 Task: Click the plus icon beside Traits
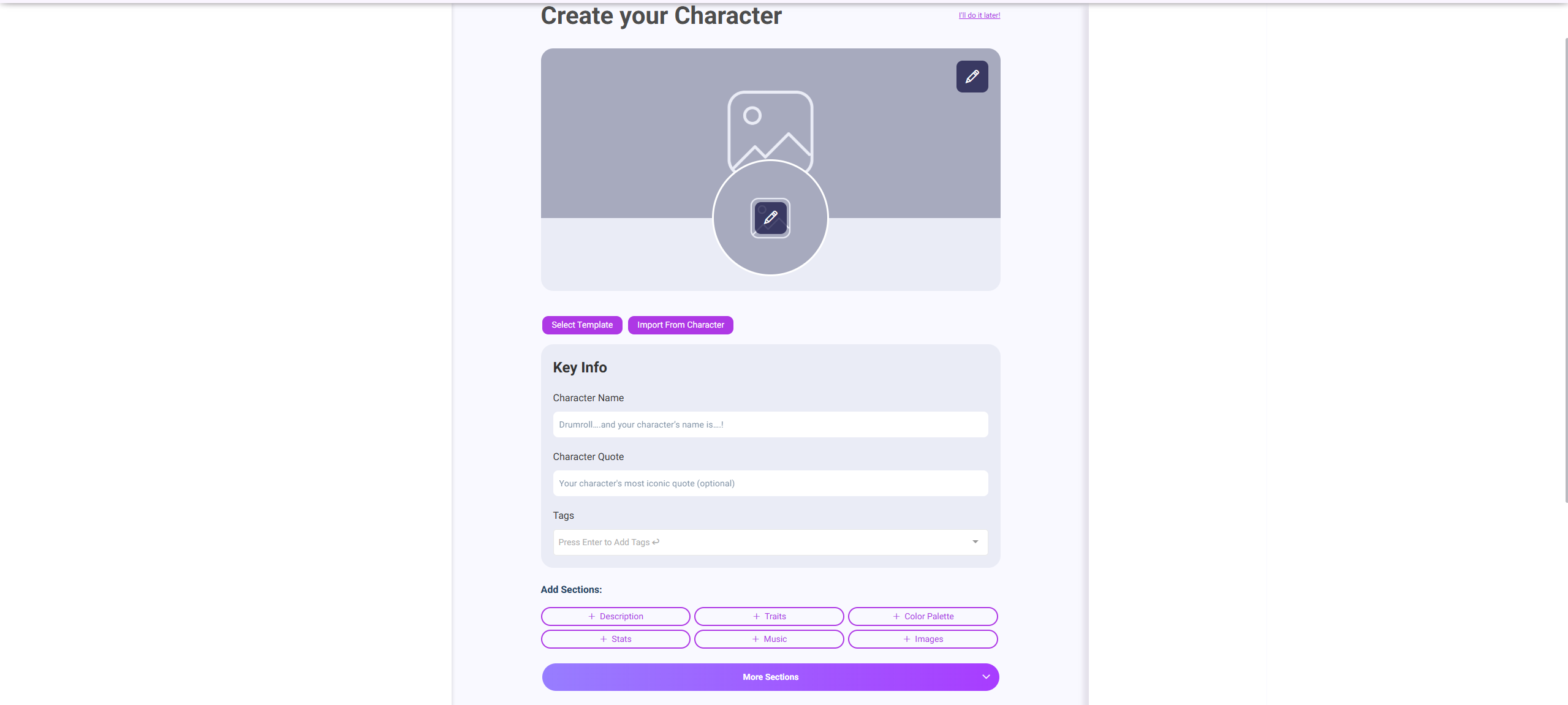pos(756,616)
